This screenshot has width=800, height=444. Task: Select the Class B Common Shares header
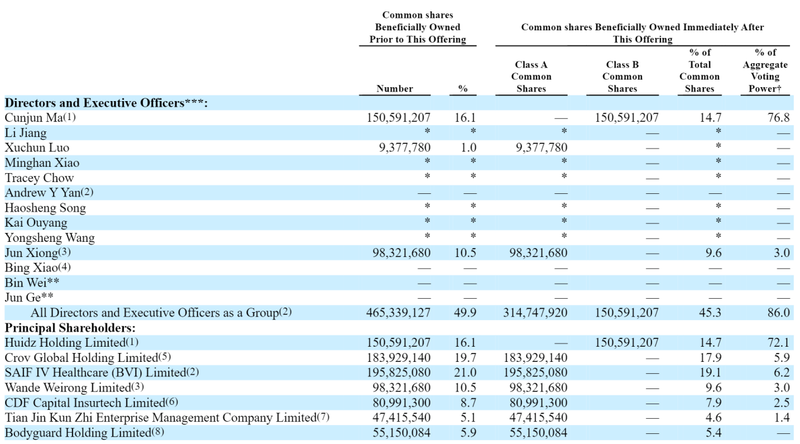tap(622, 77)
